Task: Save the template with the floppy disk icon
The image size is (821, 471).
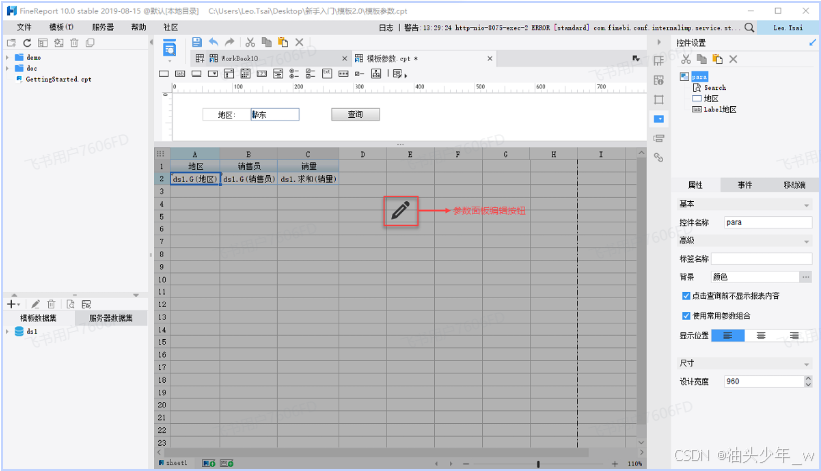Action: click(x=196, y=42)
